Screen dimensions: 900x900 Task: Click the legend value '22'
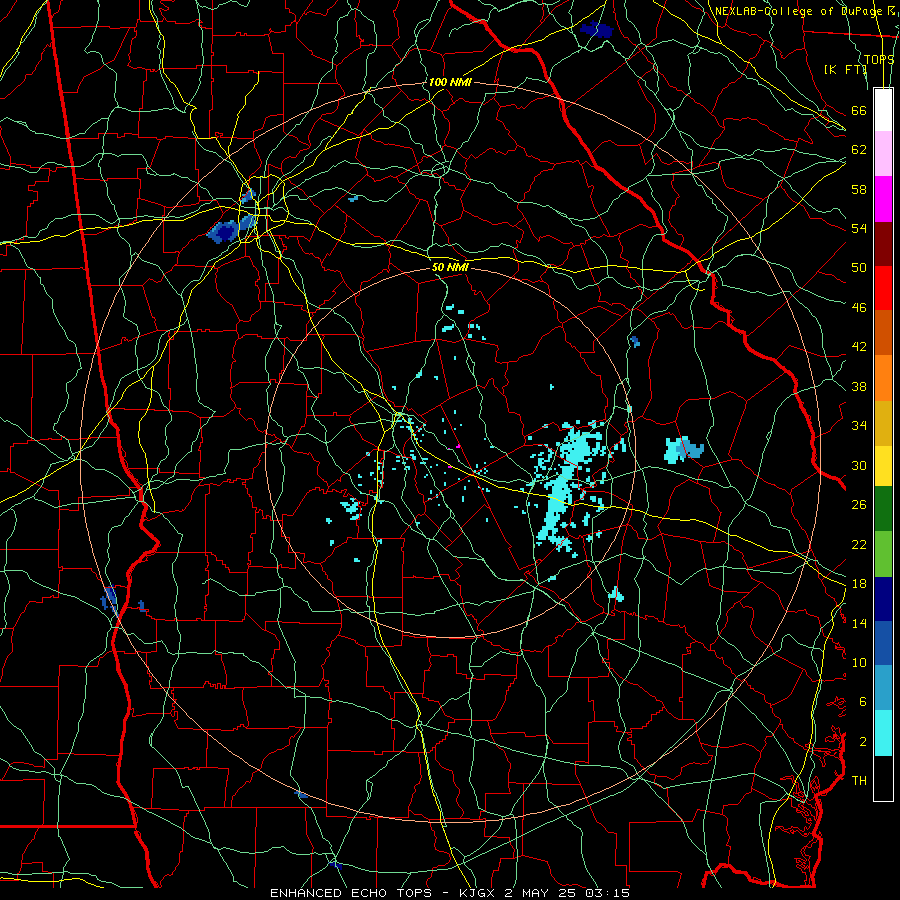tap(859, 545)
